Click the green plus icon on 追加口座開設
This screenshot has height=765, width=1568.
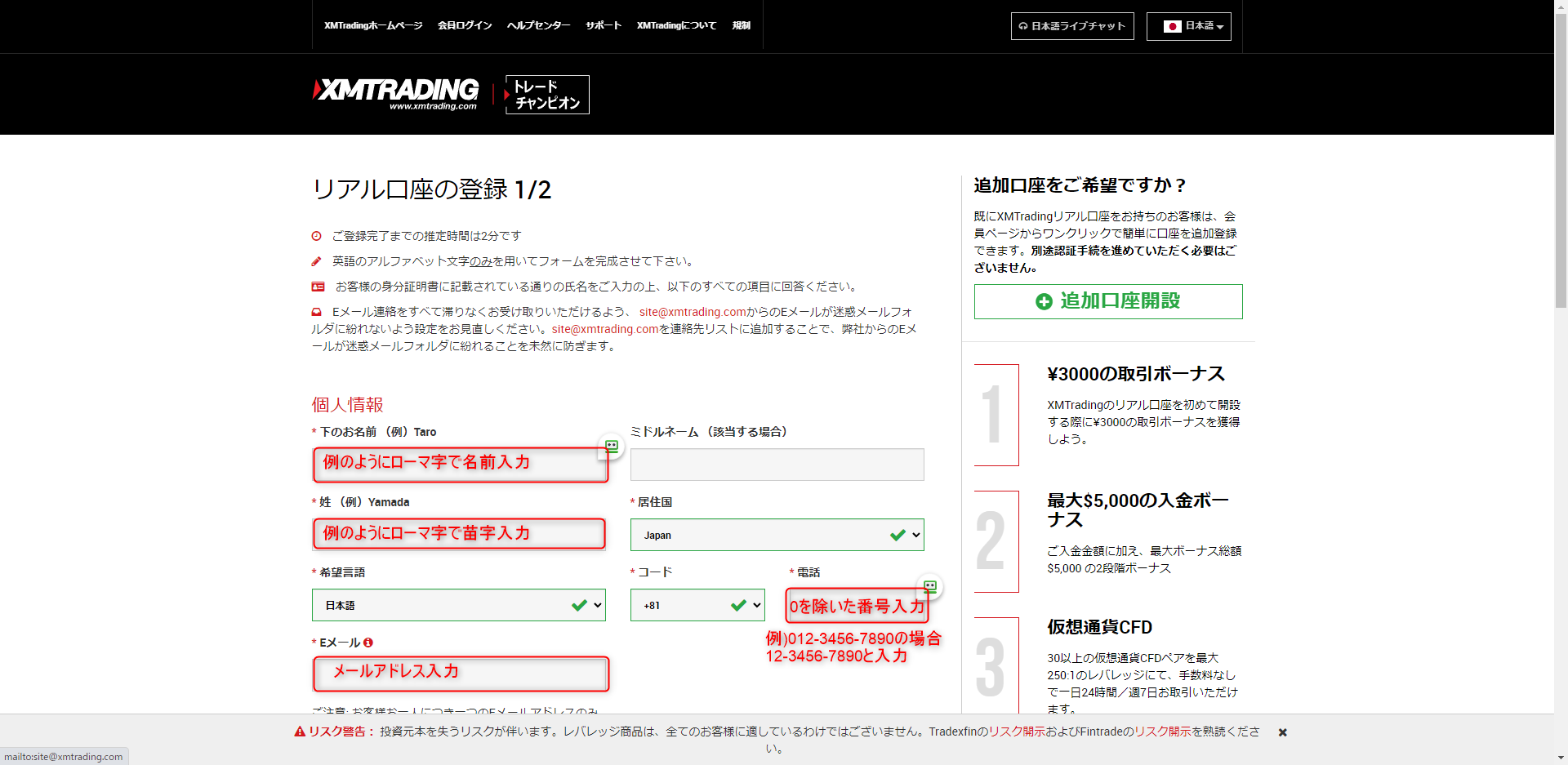(x=1043, y=301)
